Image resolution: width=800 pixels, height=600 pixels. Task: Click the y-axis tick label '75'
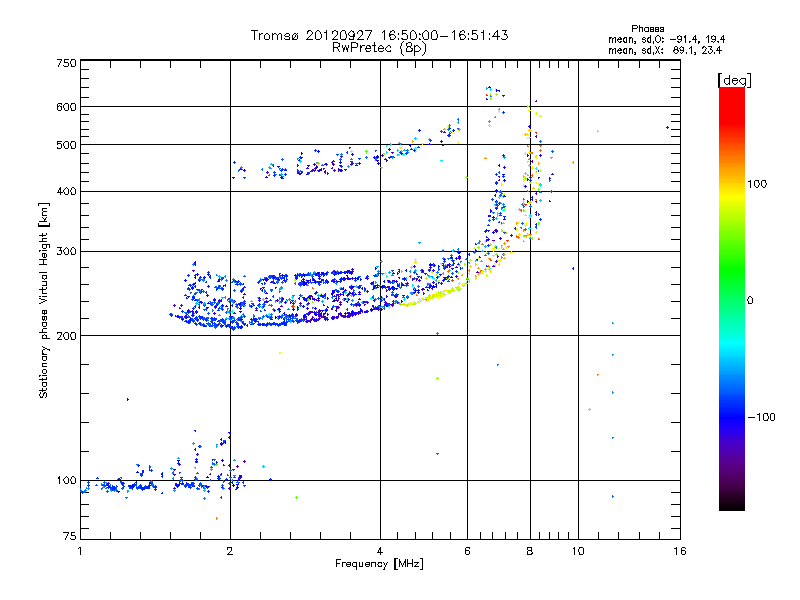(70, 536)
